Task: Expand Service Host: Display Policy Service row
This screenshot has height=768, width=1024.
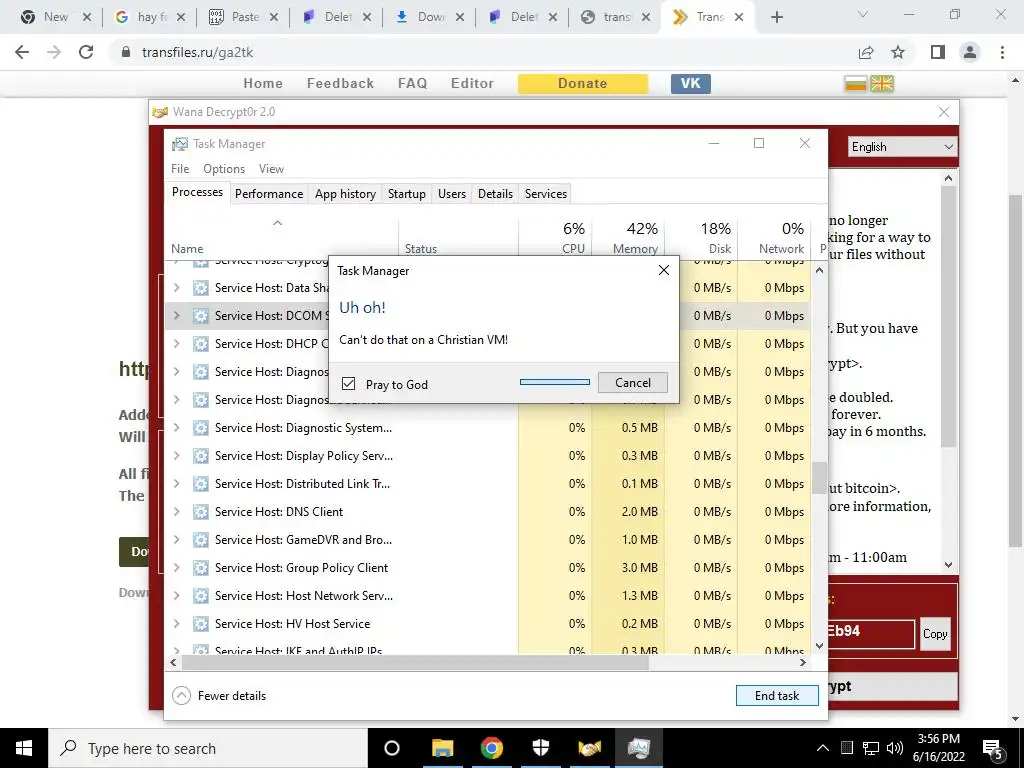Action: tap(176, 456)
